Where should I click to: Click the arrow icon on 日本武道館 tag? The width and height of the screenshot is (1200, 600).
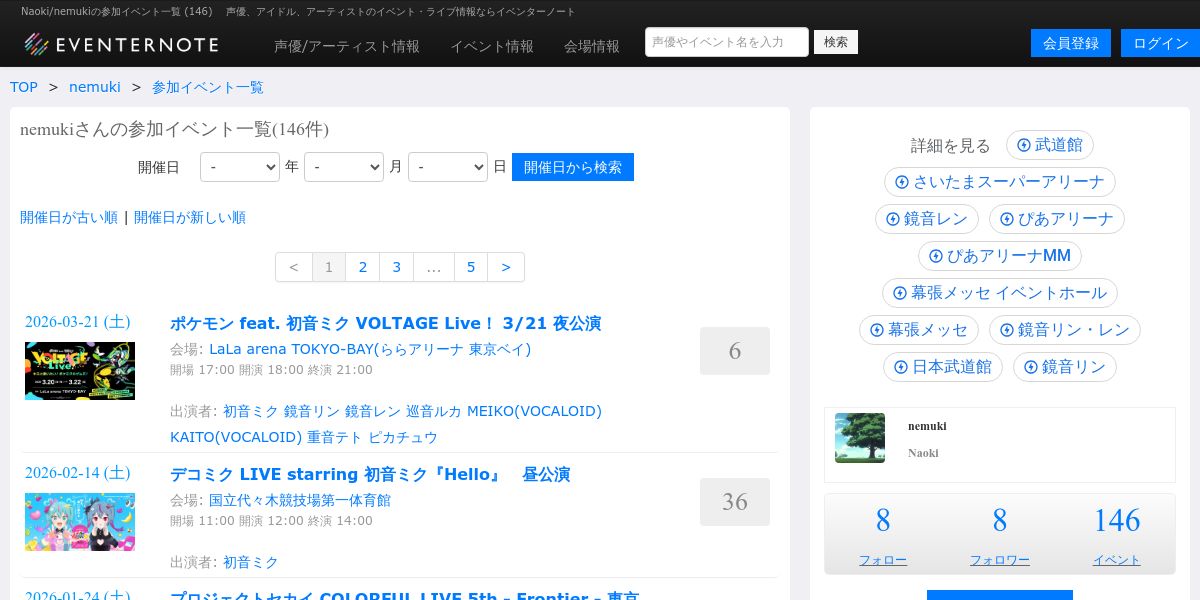(901, 367)
